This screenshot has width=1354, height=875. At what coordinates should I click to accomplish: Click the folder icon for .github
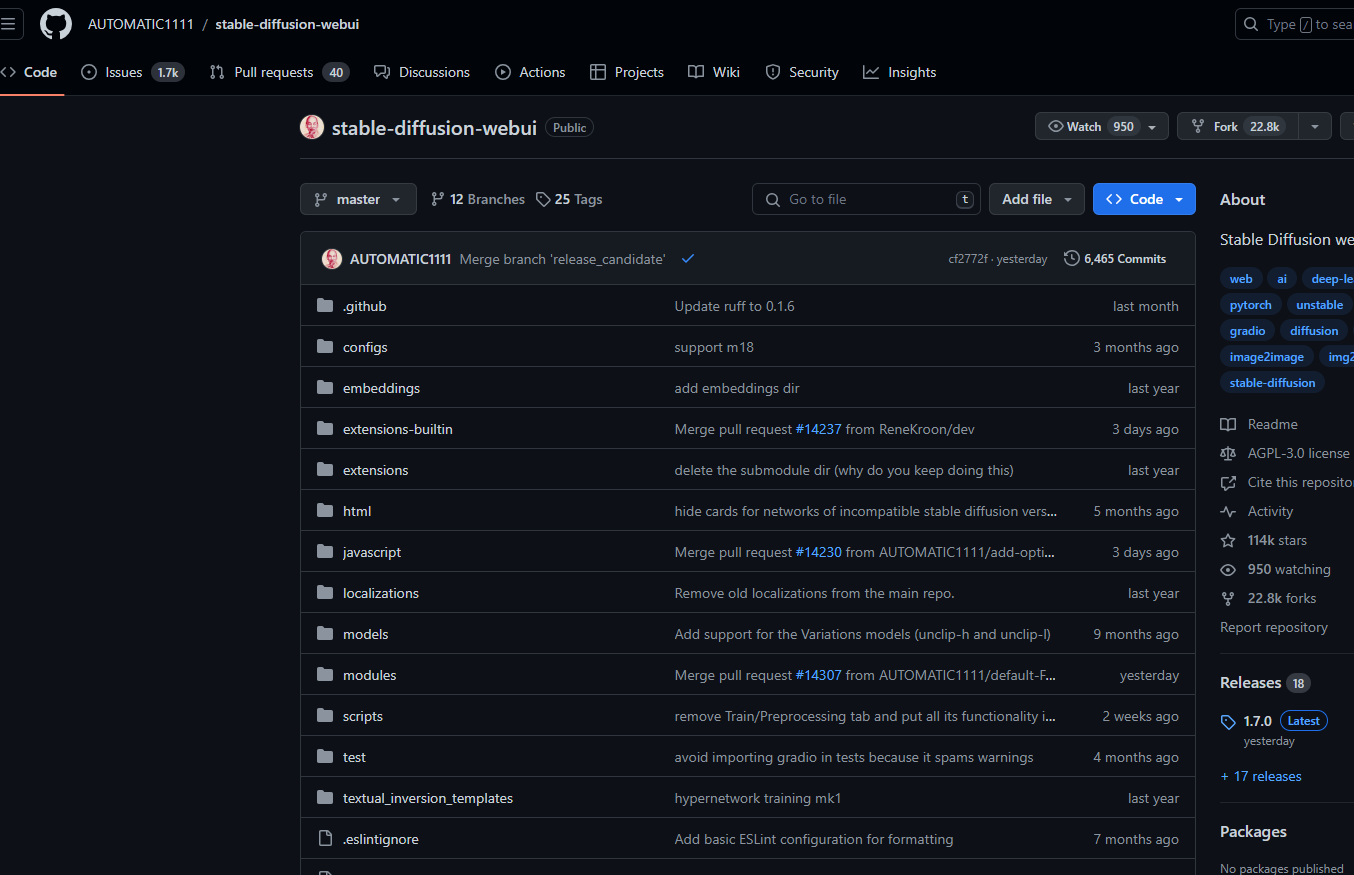pos(325,306)
